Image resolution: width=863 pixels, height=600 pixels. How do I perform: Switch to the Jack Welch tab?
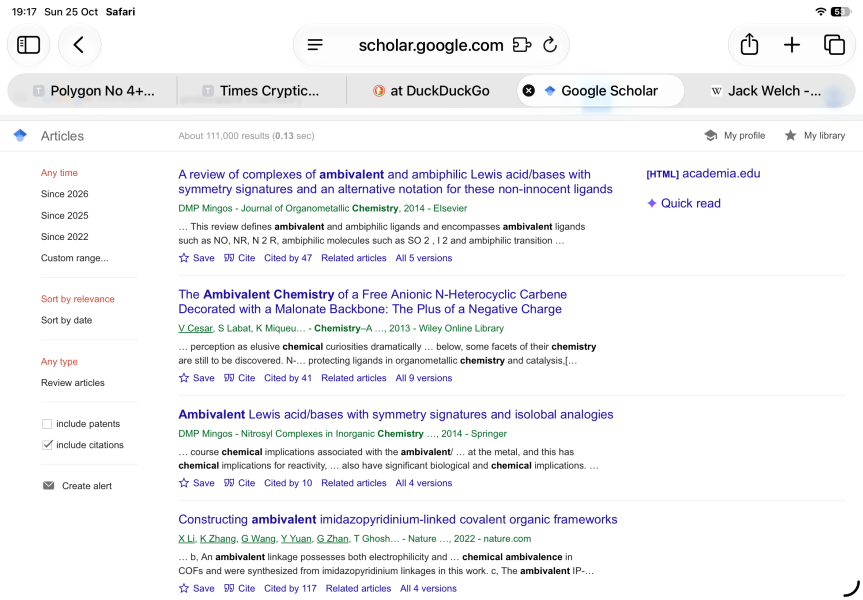coord(767,91)
